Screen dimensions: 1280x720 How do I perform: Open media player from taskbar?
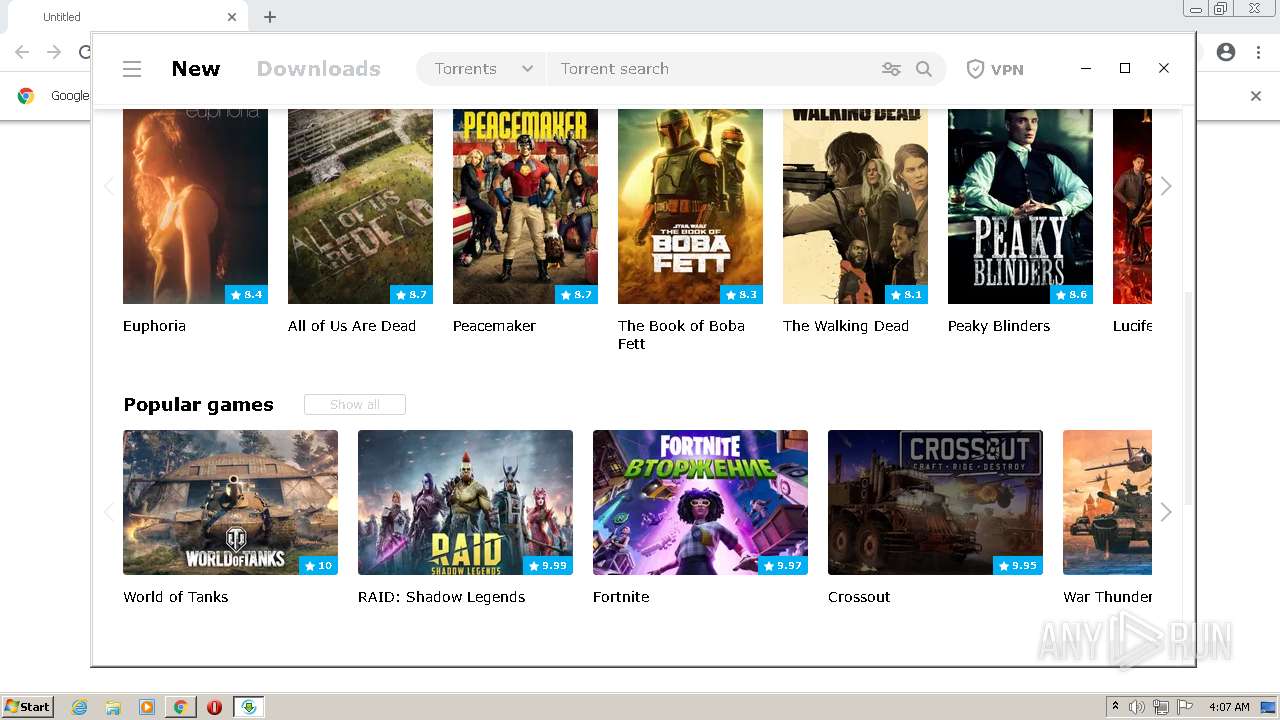coord(147,707)
